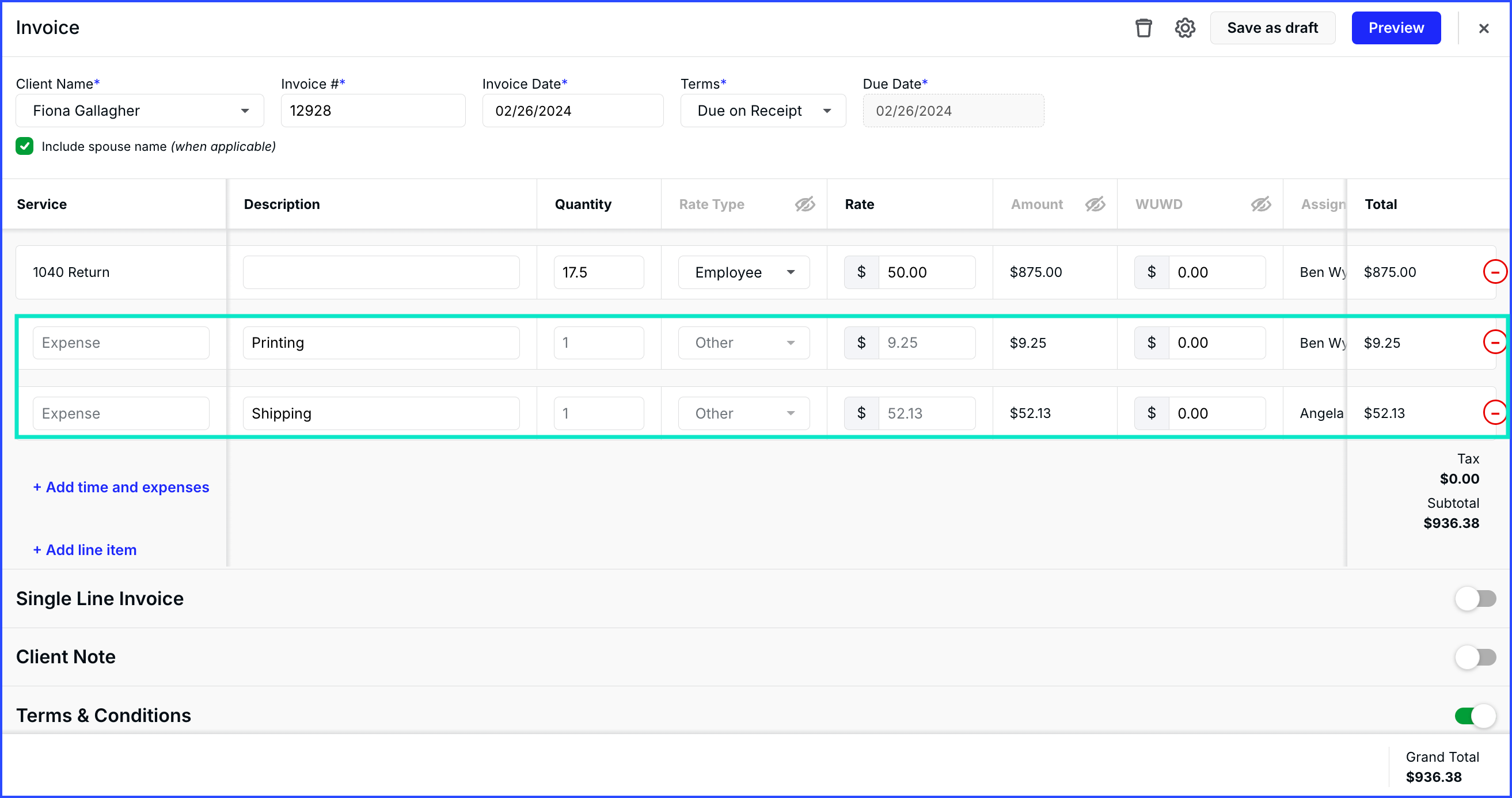Click Save as draft button
This screenshot has height=798, width=1512.
tap(1272, 28)
